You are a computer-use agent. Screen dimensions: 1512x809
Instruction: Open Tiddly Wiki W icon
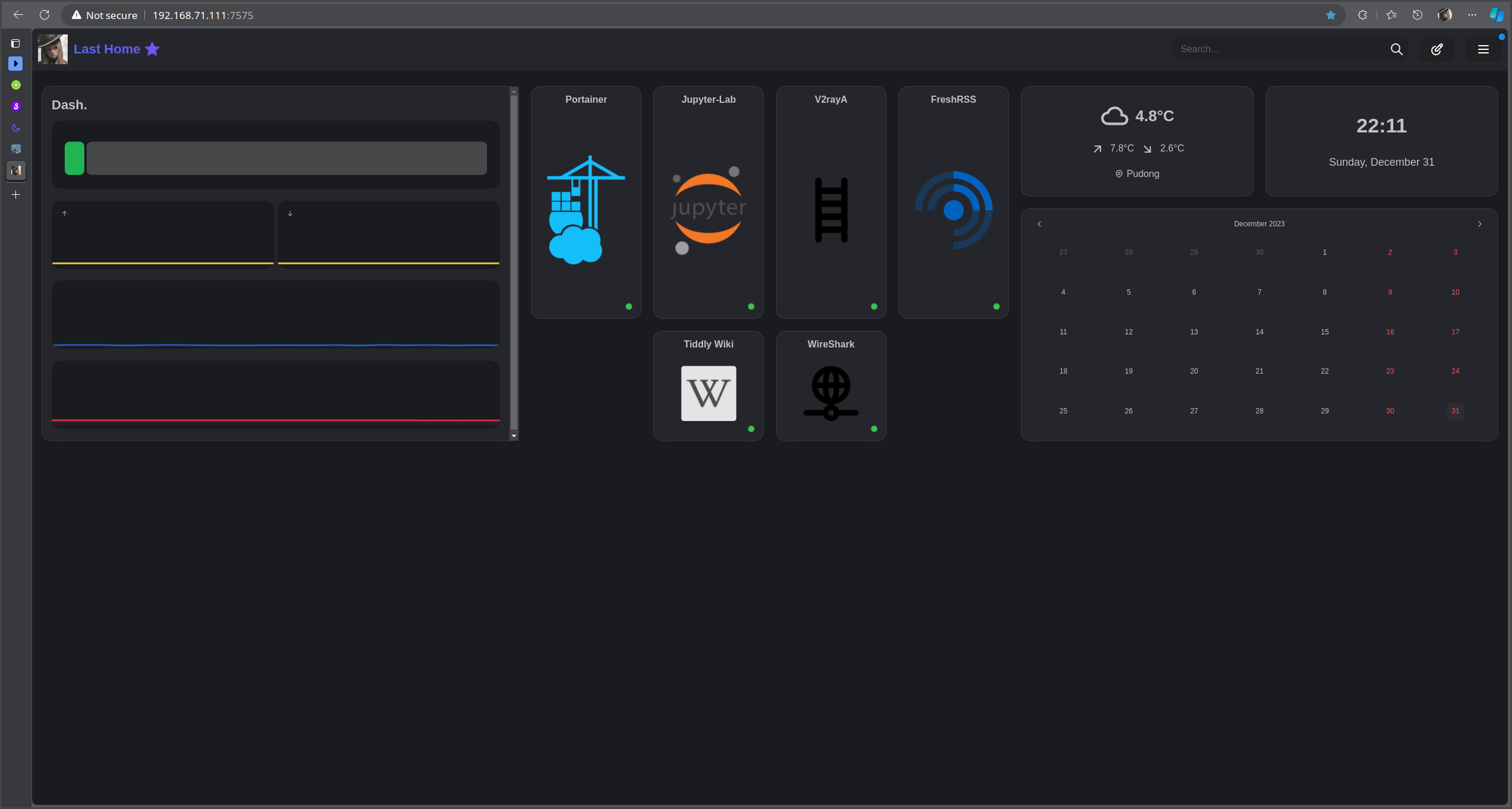coord(708,393)
